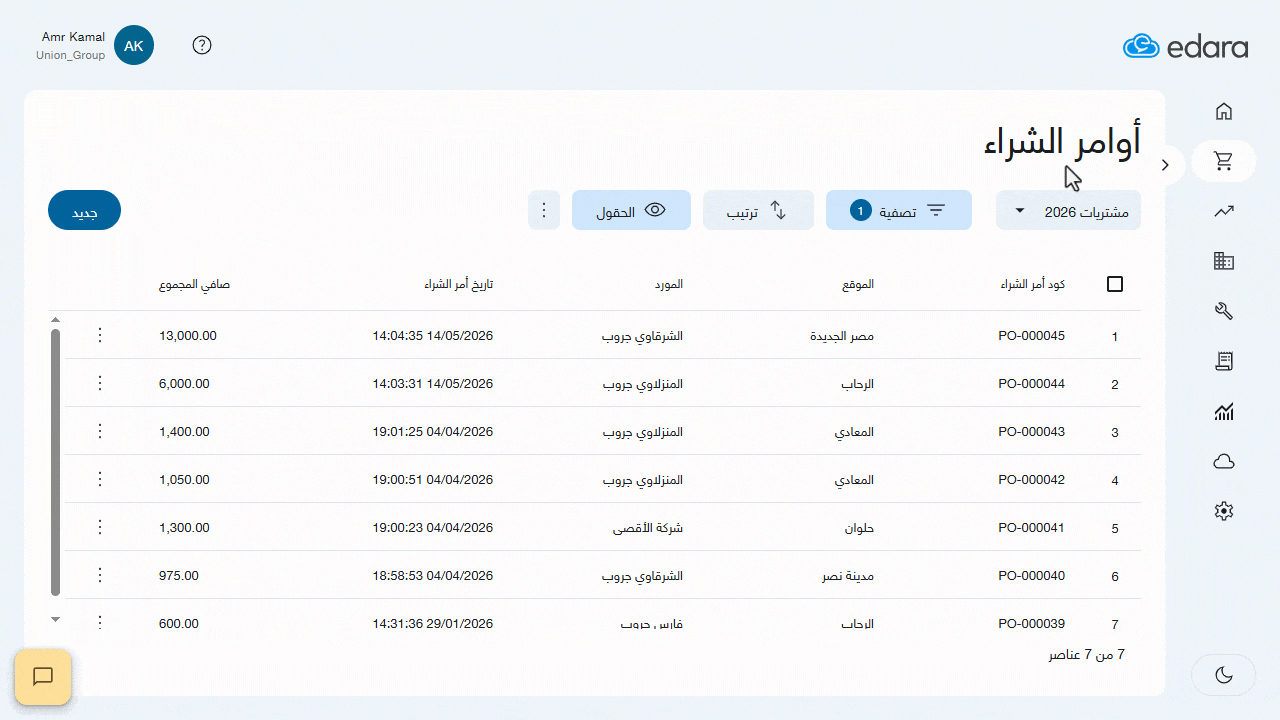Open the wrench tools sidebar icon
Screen dimensions: 1280x720
[1224, 311]
